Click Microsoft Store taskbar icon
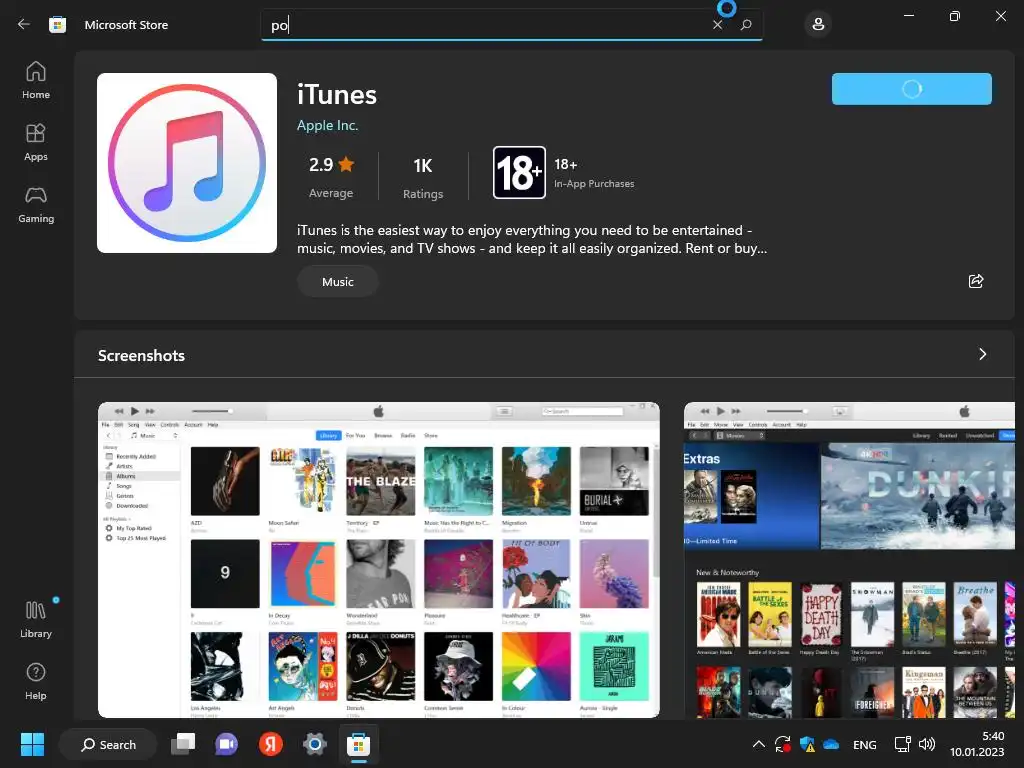 click(359, 744)
